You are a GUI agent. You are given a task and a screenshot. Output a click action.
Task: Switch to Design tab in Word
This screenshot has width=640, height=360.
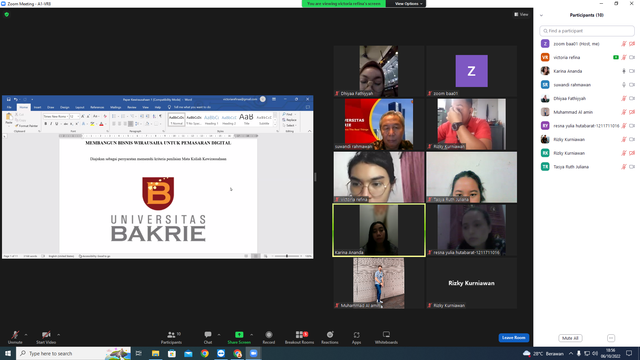point(64,107)
